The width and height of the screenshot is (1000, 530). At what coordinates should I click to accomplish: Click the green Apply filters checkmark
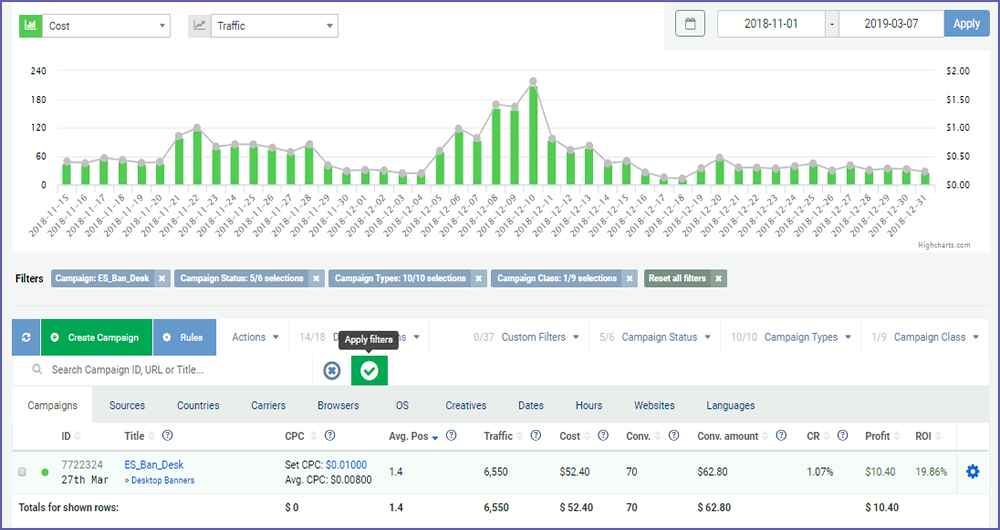coord(369,371)
